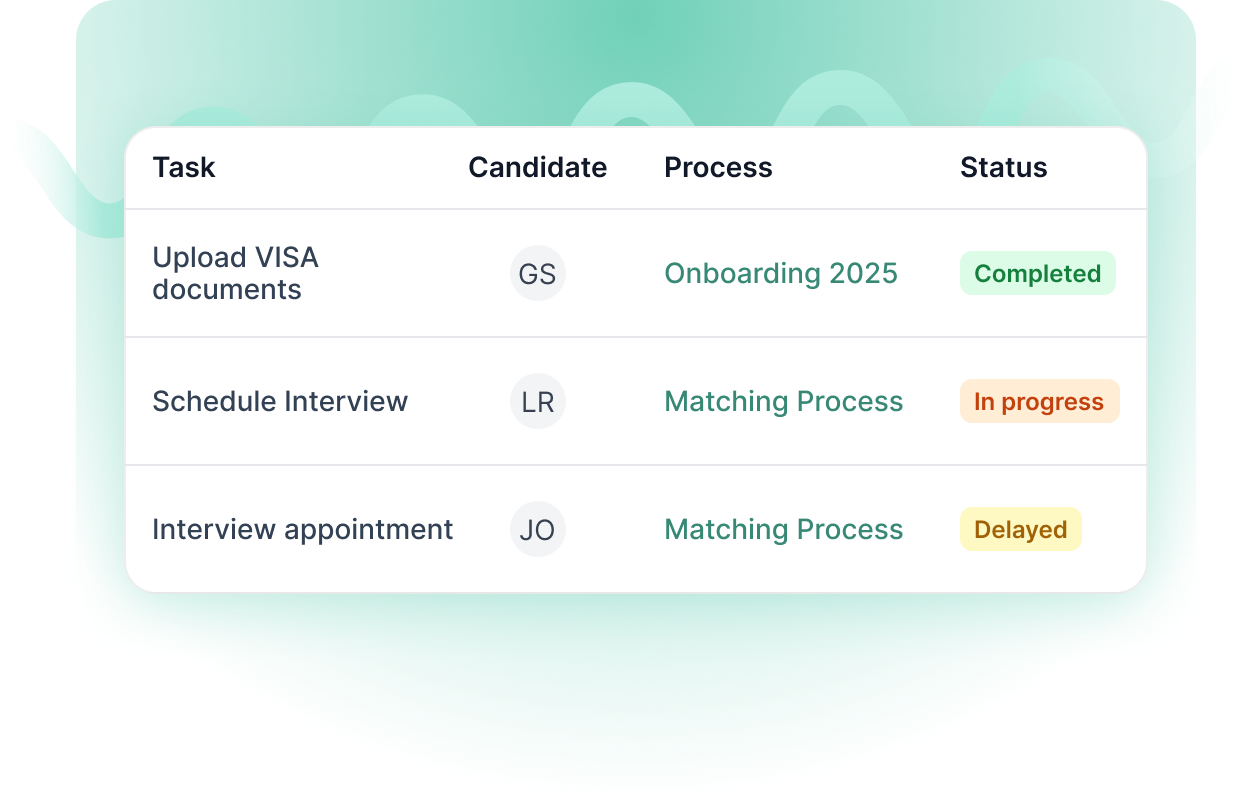Open Matching Process link for Schedule Interview
Screen dimensions: 1257x800
click(x=784, y=402)
